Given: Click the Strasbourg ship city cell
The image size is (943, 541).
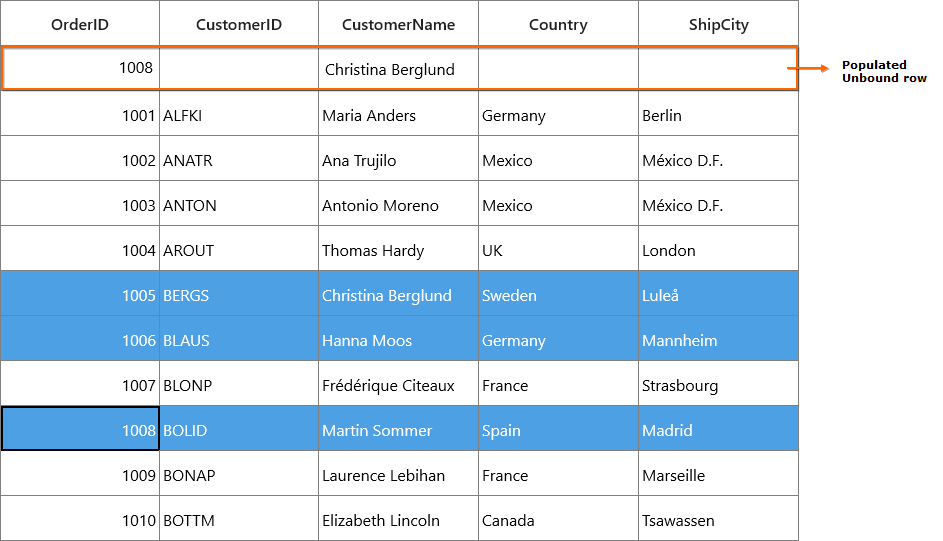Looking at the screenshot, I should pyautogui.click(x=718, y=384).
